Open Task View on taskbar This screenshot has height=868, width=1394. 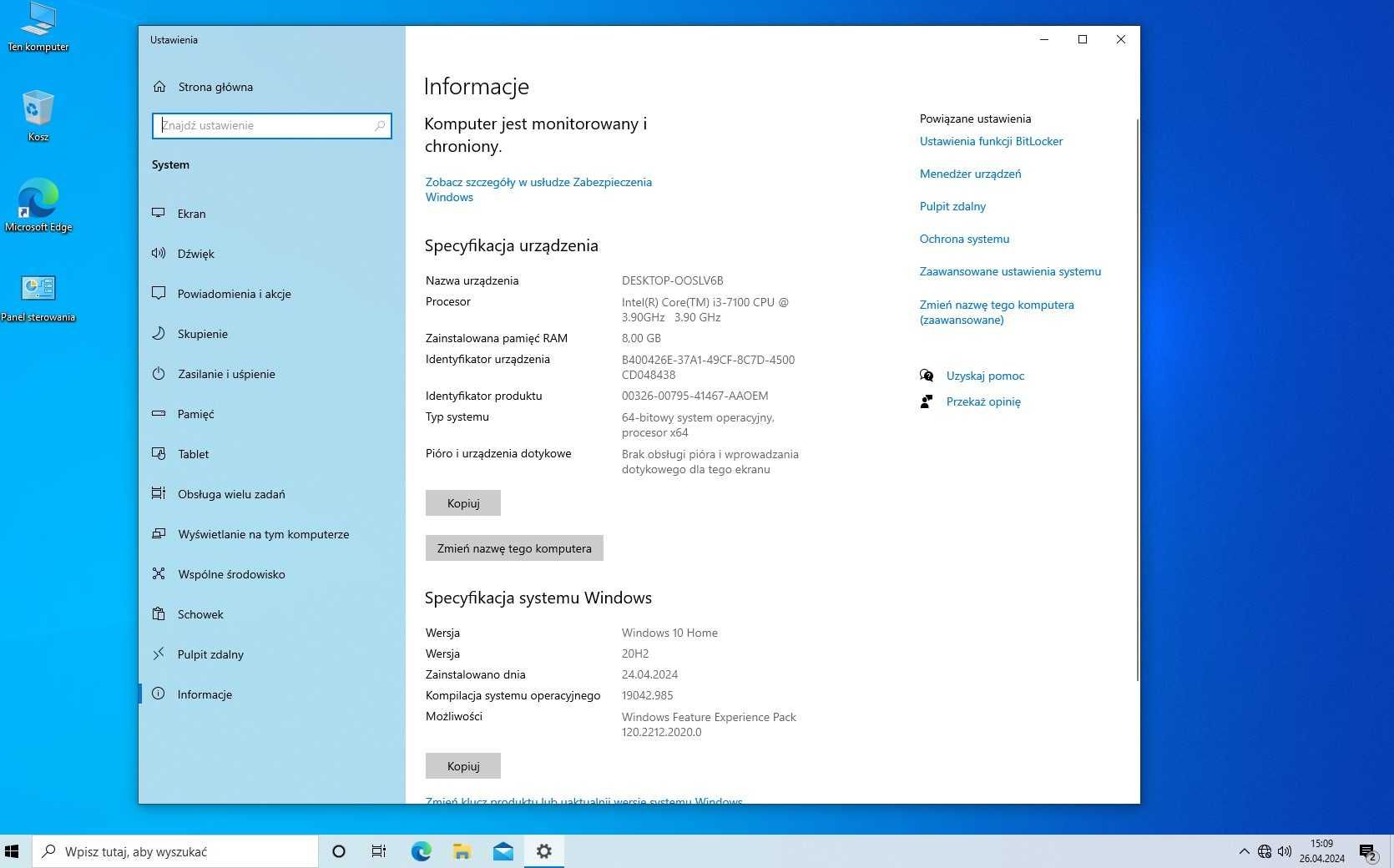tap(379, 851)
